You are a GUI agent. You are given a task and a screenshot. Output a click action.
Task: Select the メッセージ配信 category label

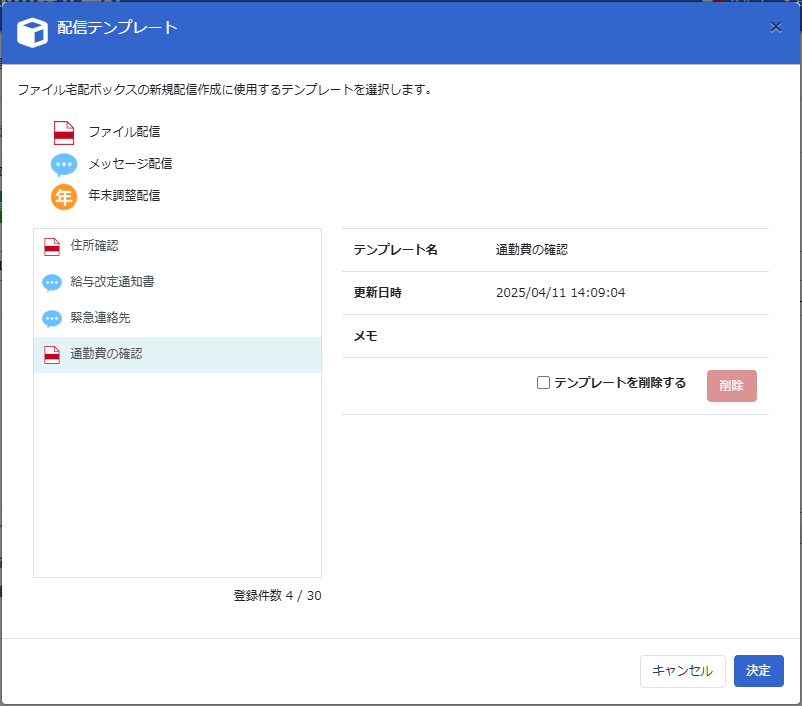click(130, 164)
